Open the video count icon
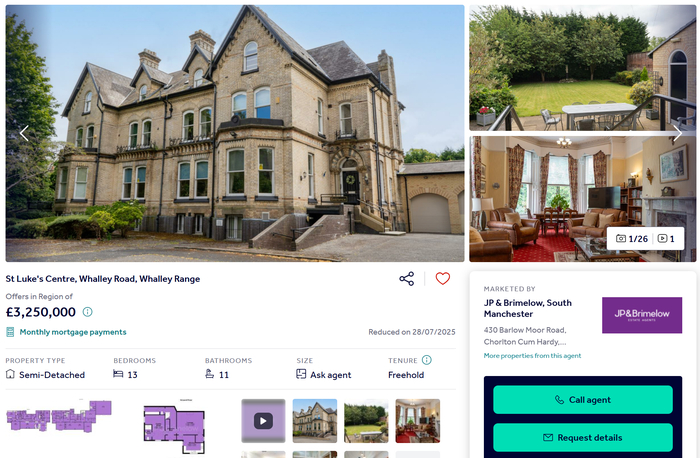Image resolution: width=700 pixels, height=458 pixels. tap(662, 238)
